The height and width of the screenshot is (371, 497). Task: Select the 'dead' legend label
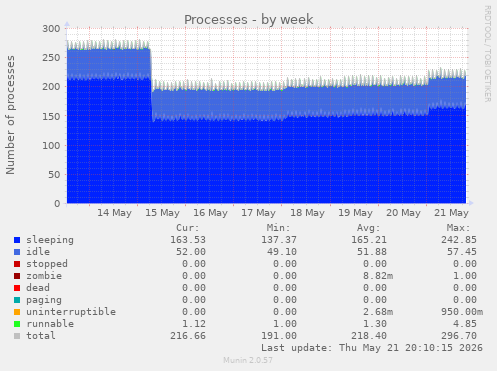click(x=38, y=288)
